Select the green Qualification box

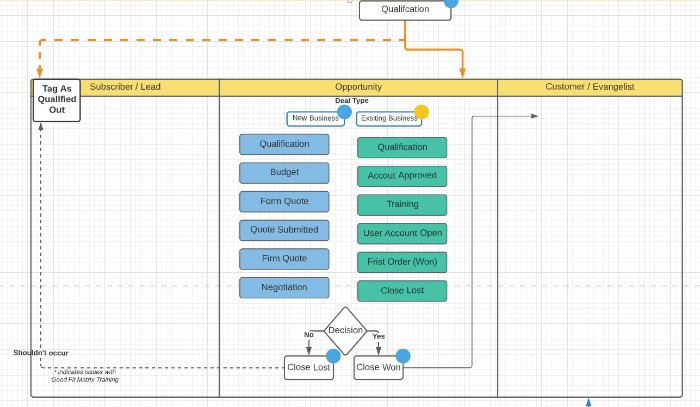402,147
